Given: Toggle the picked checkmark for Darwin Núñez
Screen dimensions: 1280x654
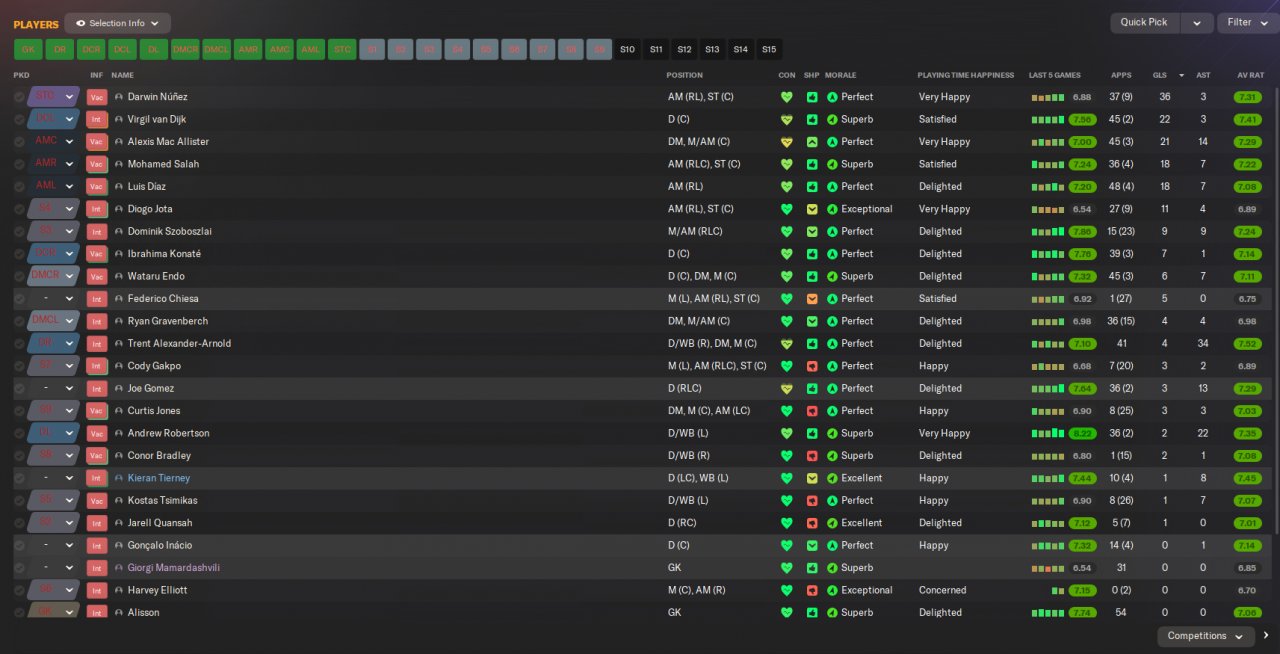Looking at the screenshot, I should (19, 97).
